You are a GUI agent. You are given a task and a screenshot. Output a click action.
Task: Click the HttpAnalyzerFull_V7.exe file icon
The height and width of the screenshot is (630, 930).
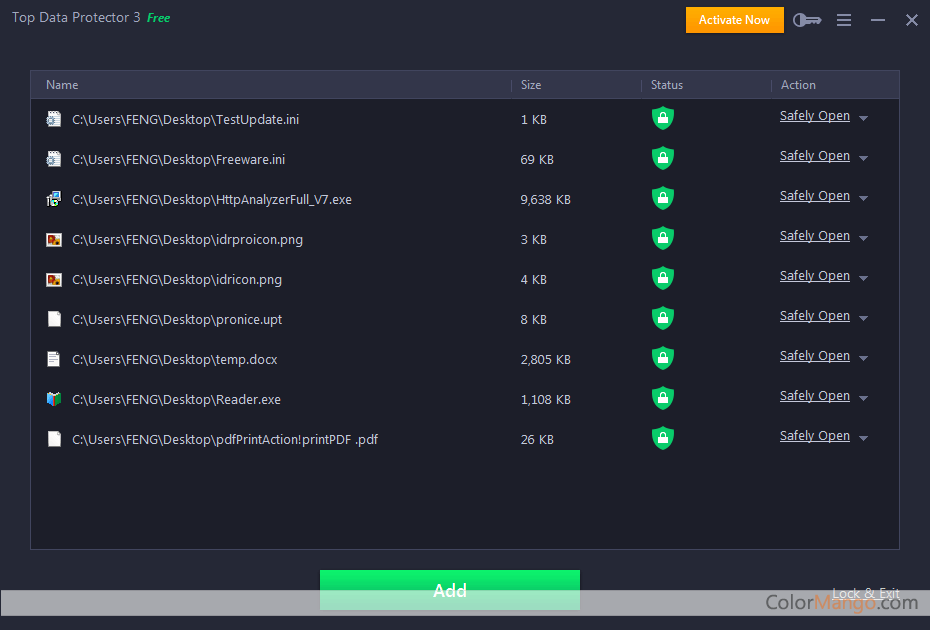tap(54, 199)
